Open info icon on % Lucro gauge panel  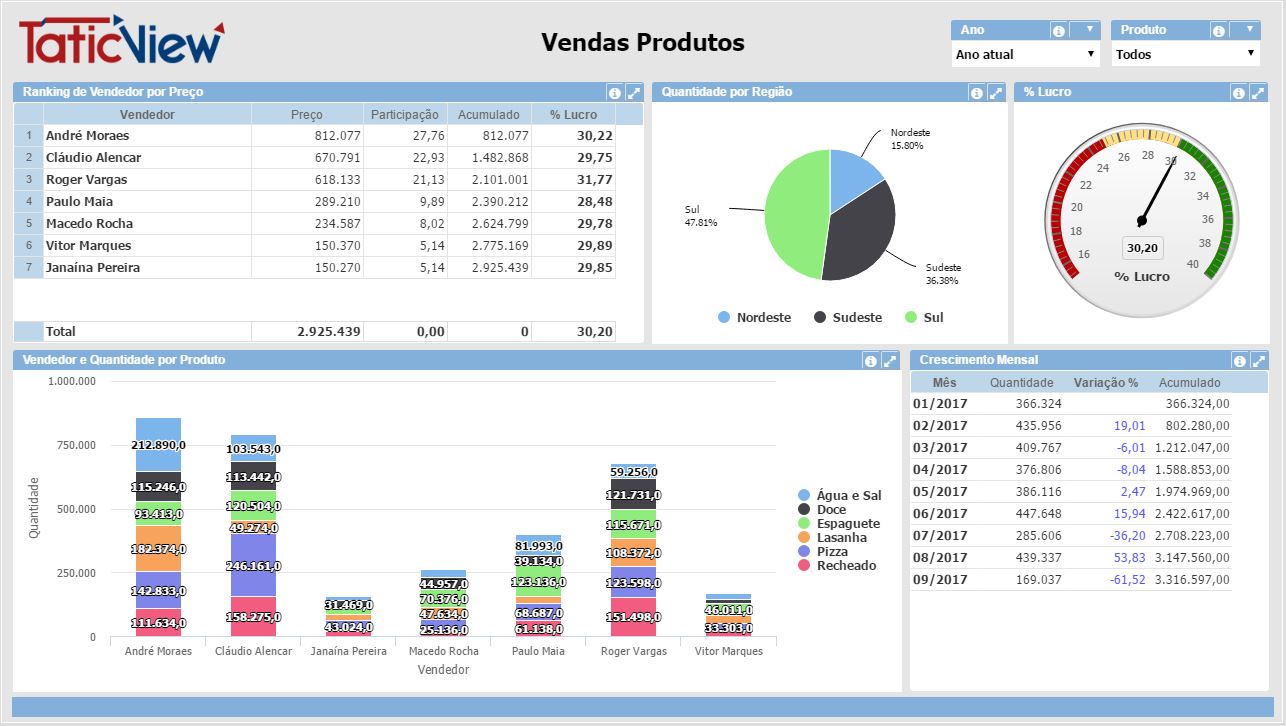point(1238,92)
